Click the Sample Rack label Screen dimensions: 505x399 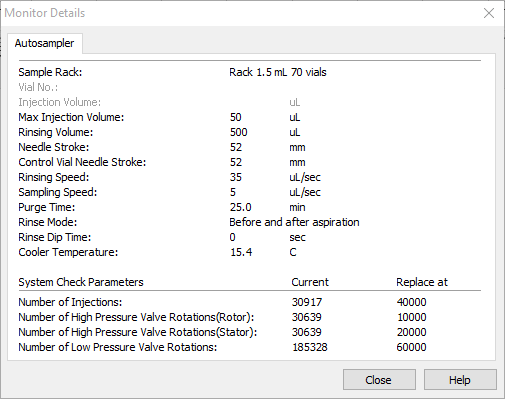click(50, 72)
